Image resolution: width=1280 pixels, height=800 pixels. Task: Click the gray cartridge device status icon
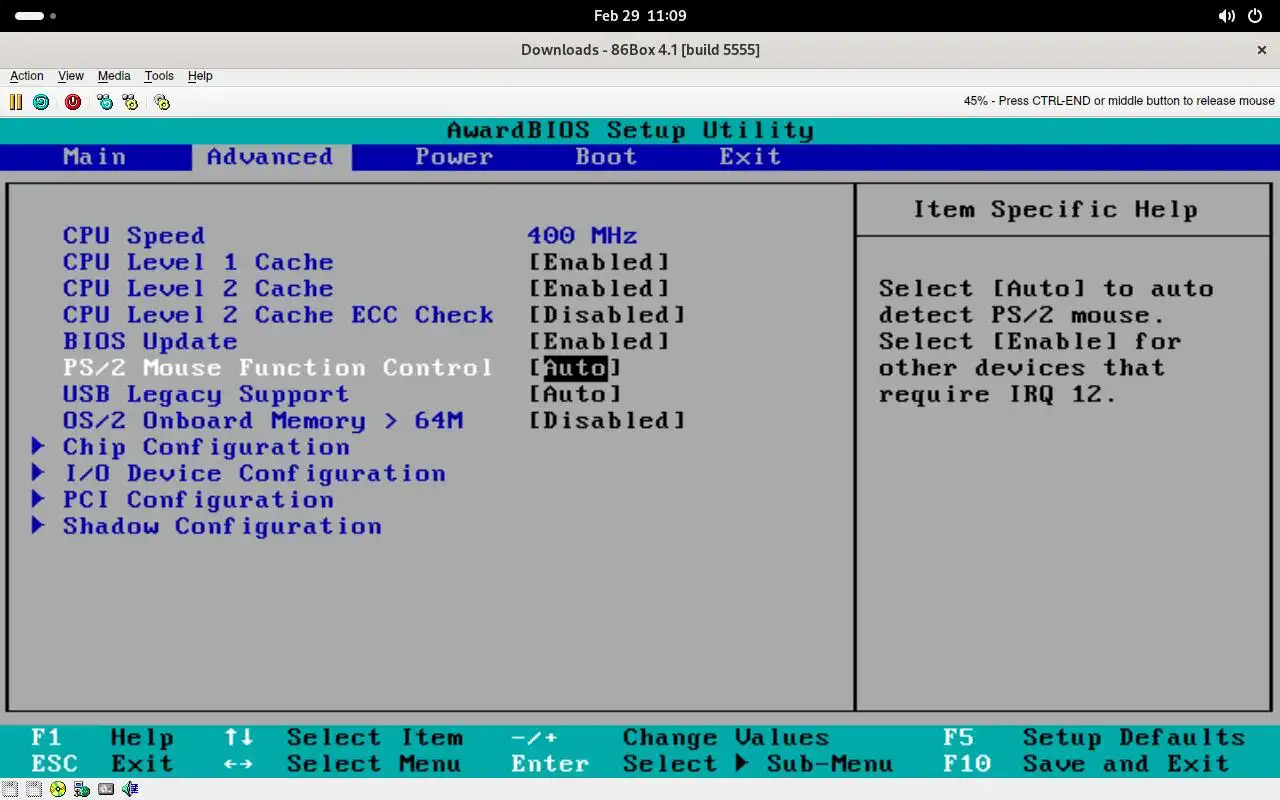106,789
